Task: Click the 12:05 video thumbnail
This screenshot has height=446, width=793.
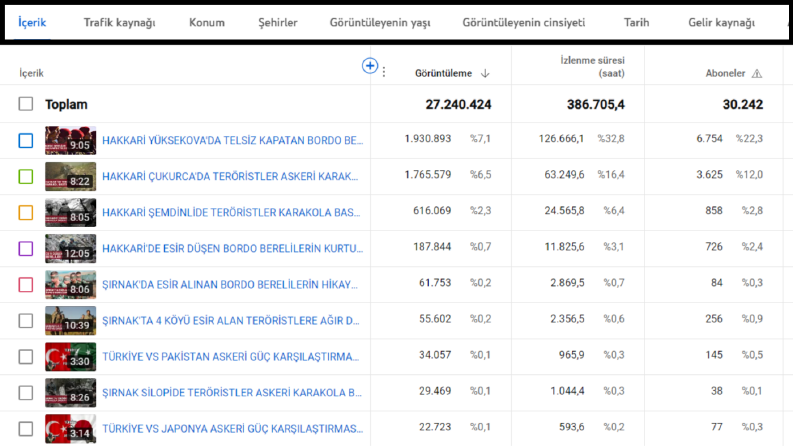Action: (x=70, y=249)
